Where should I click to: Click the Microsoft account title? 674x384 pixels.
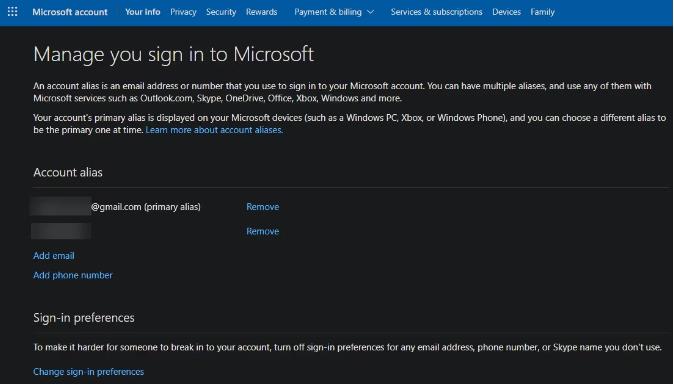coord(70,12)
